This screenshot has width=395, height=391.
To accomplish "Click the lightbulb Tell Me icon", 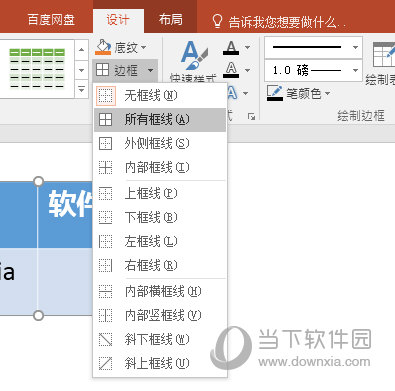I will click(x=217, y=21).
